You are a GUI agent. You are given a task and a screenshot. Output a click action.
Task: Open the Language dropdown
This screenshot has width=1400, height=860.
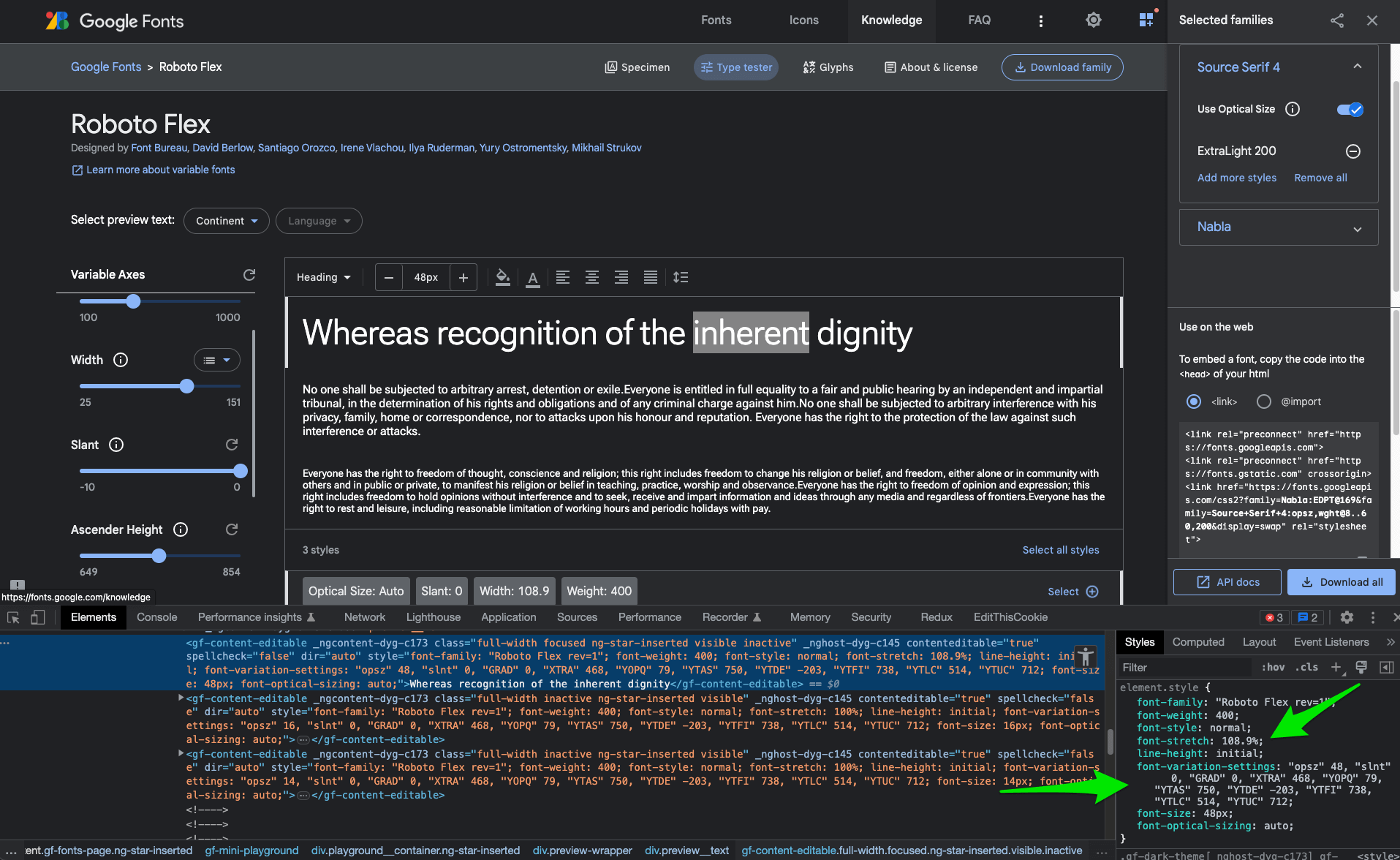pos(319,221)
